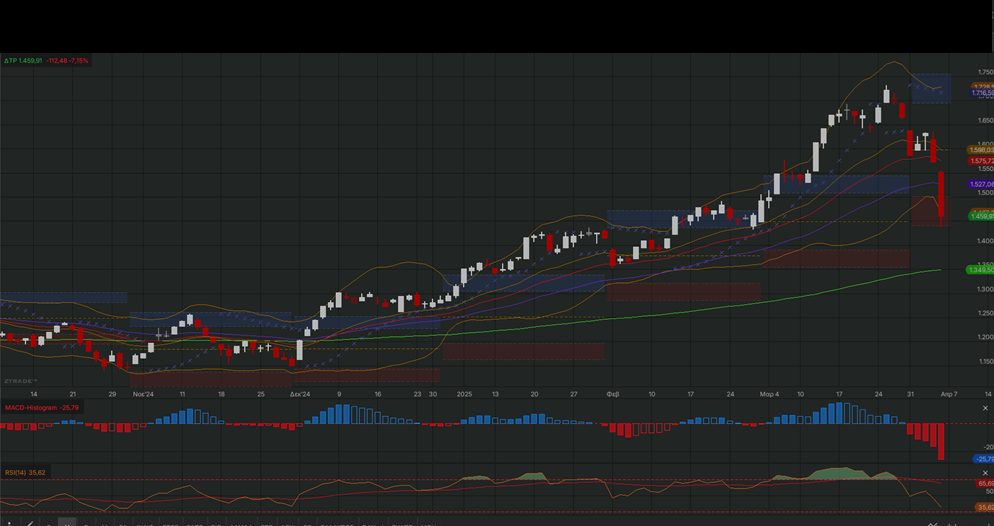Select the red 65,69 RSI value tag
The width and height of the screenshot is (994, 526).
(x=986, y=484)
